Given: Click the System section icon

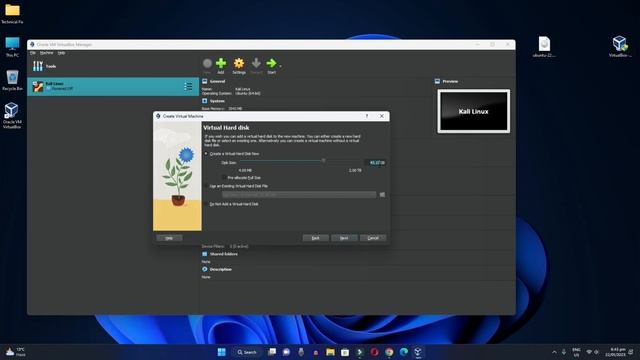Looking at the screenshot, I should (x=204, y=101).
